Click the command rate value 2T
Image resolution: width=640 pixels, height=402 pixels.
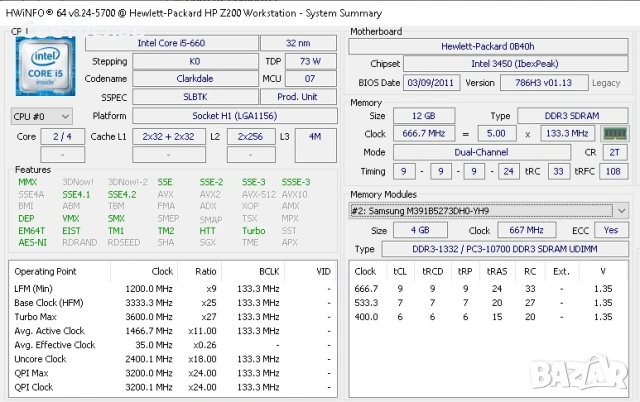click(615, 153)
